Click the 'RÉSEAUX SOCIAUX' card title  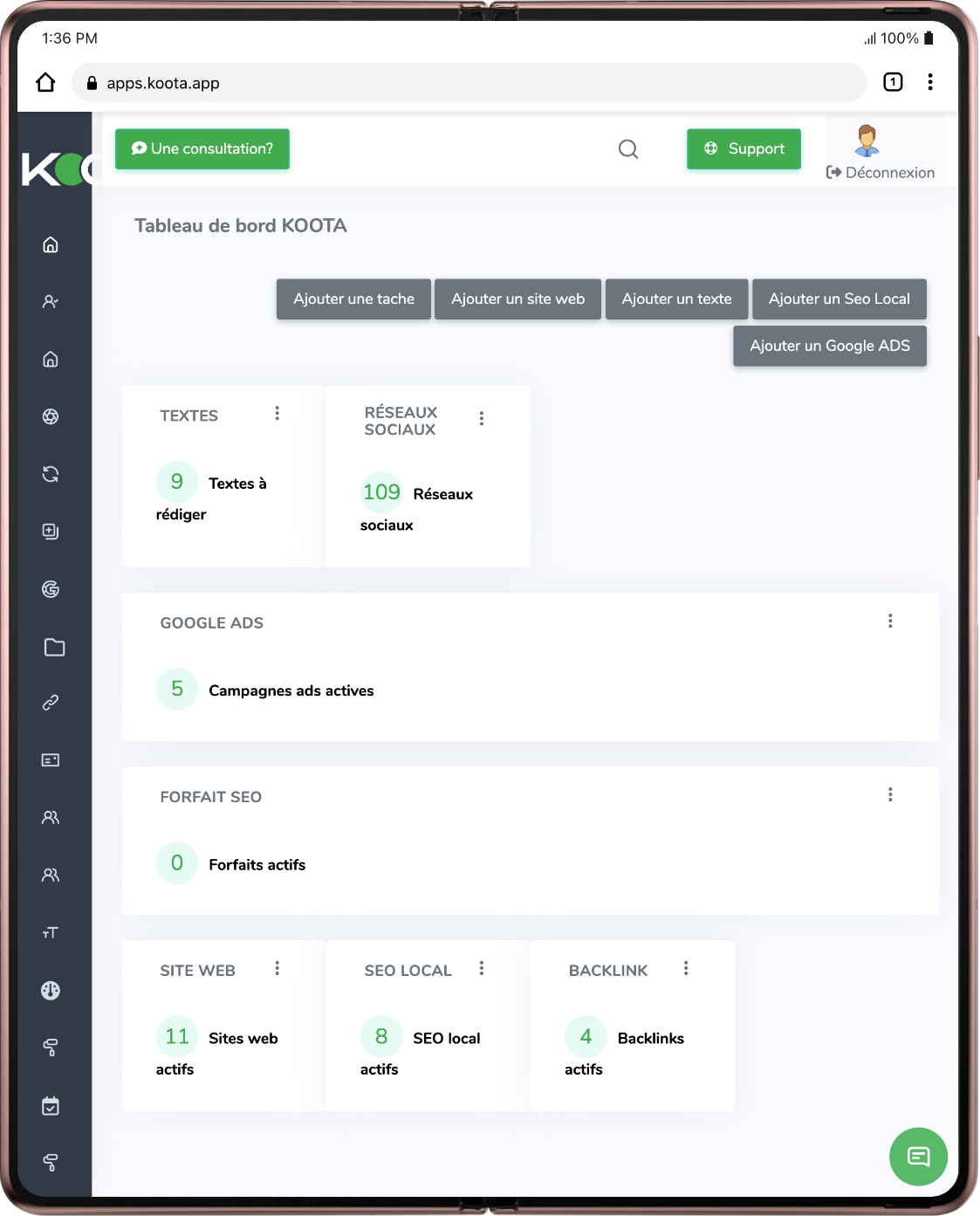[401, 421]
